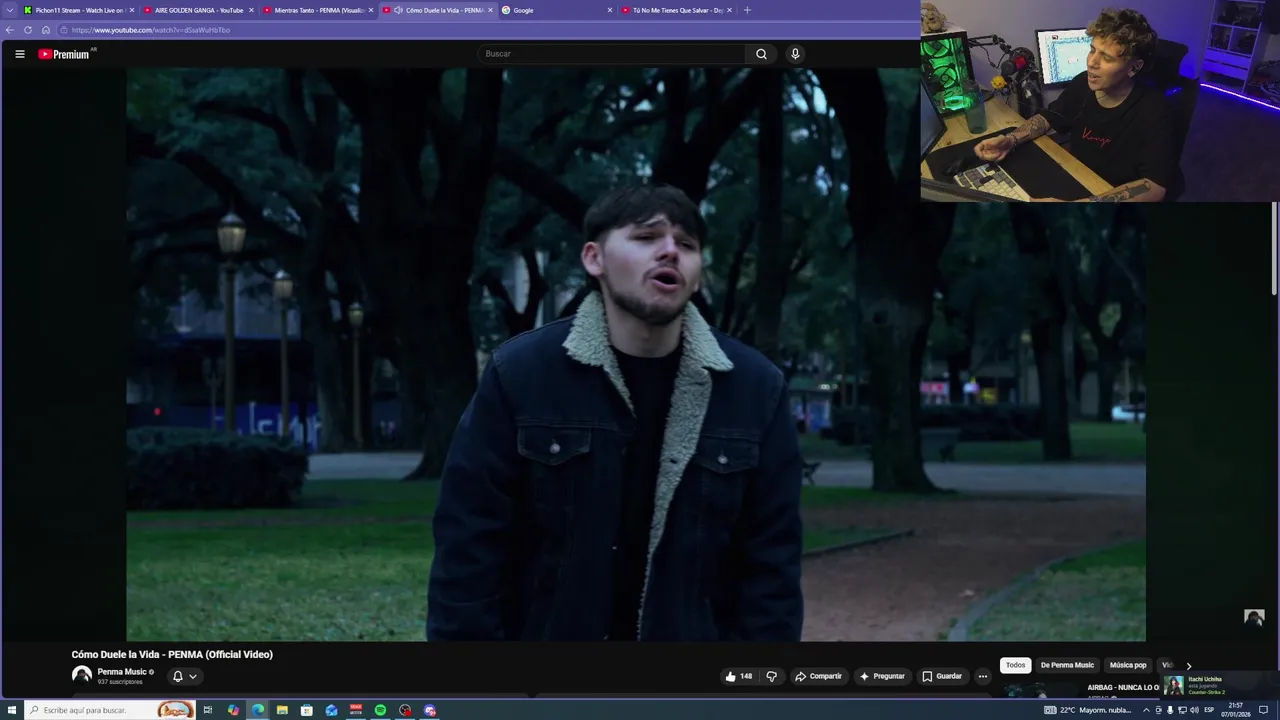Open the Mail app on taskbar
This screenshot has height=720, width=1280.
point(331,710)
